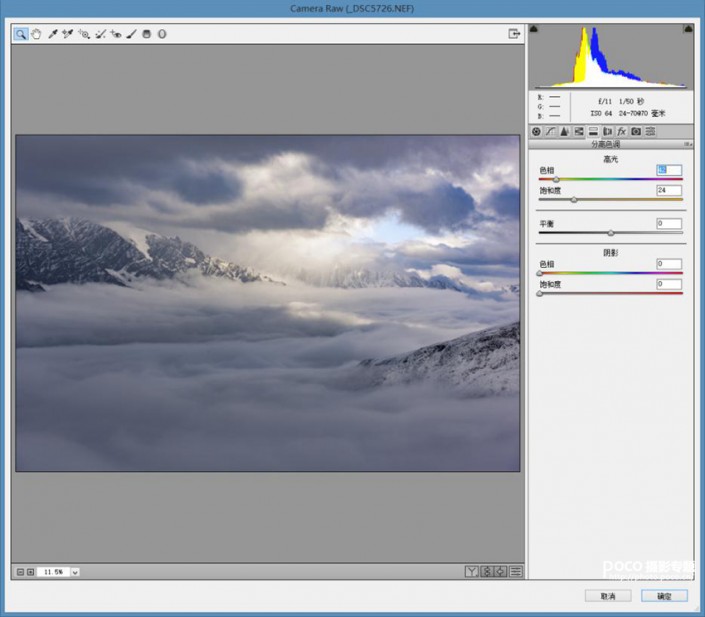Open the Split Toning panel flyout menu
The width and height of the screenshot is (705, 617).
[x=687, y=144]
